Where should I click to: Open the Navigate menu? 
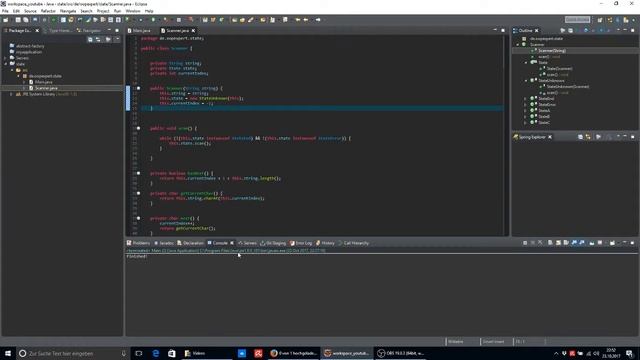point(68,11)
